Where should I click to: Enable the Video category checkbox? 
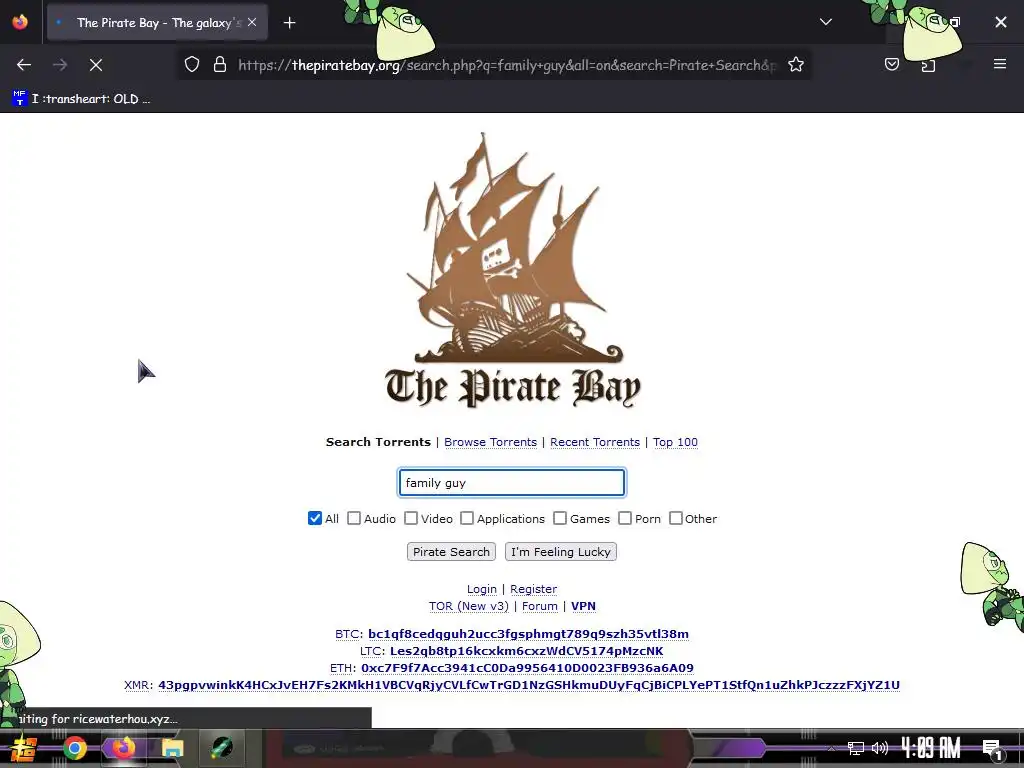pos(411,519)
